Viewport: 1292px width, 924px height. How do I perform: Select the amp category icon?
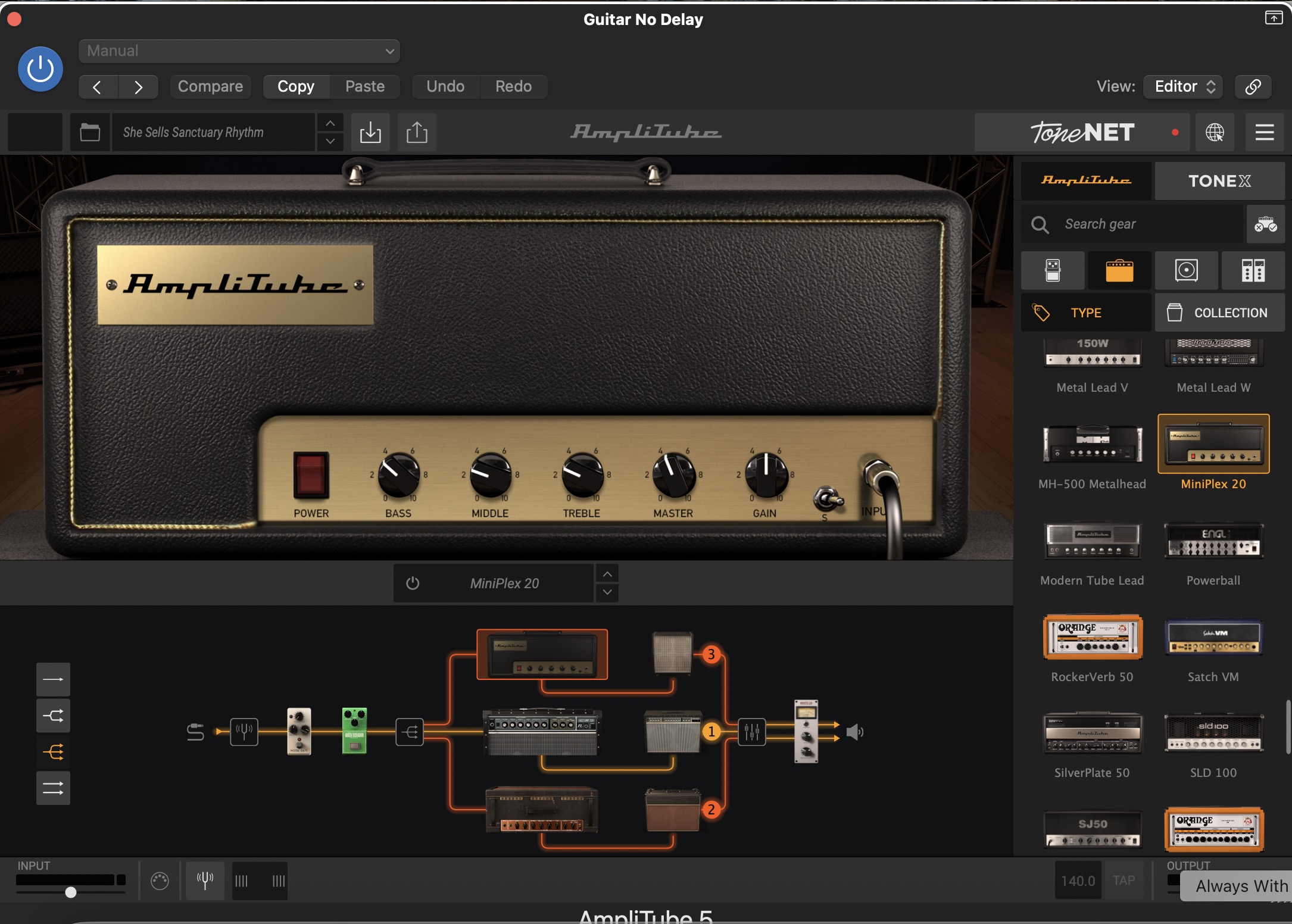pos(1119,270)
